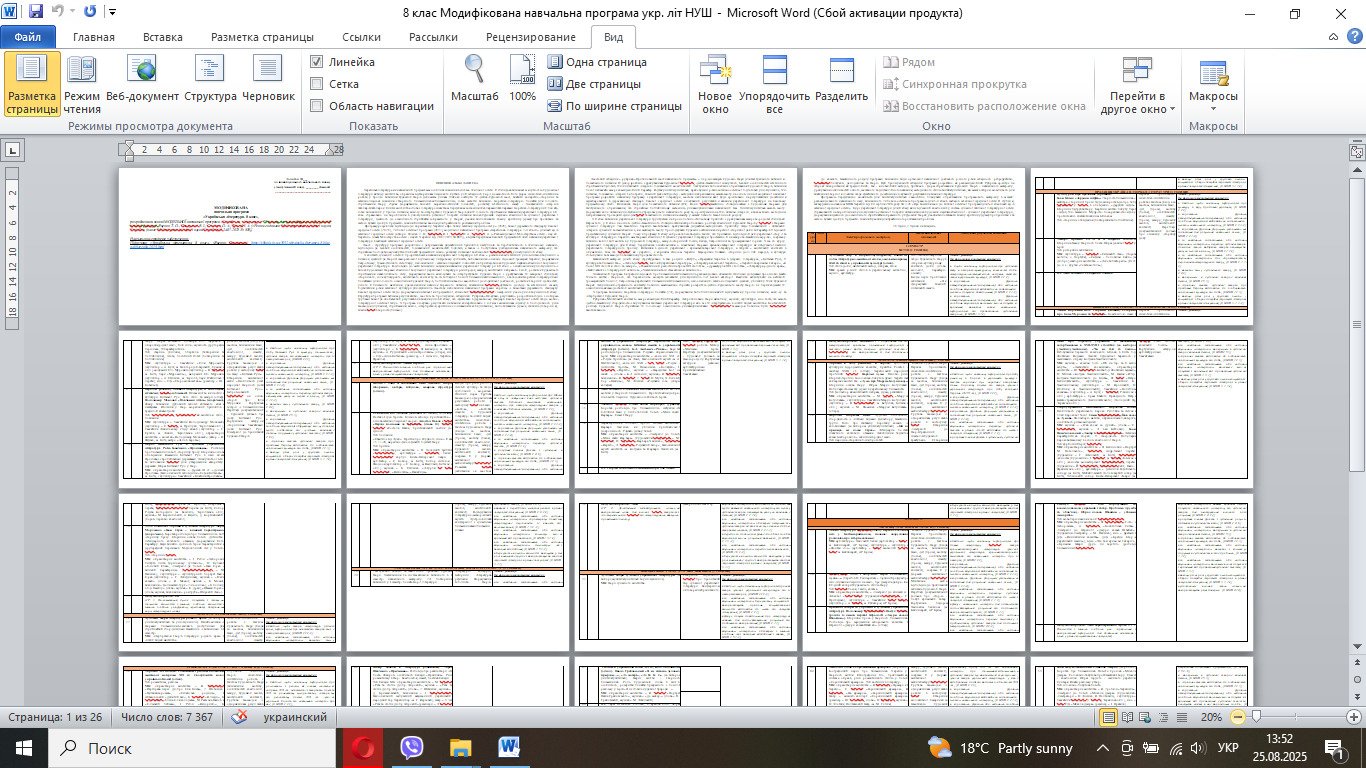Uncheck the Линейка ruler checkbox
The width and height of the screenshot is (1366, 768).
point(317,62)
